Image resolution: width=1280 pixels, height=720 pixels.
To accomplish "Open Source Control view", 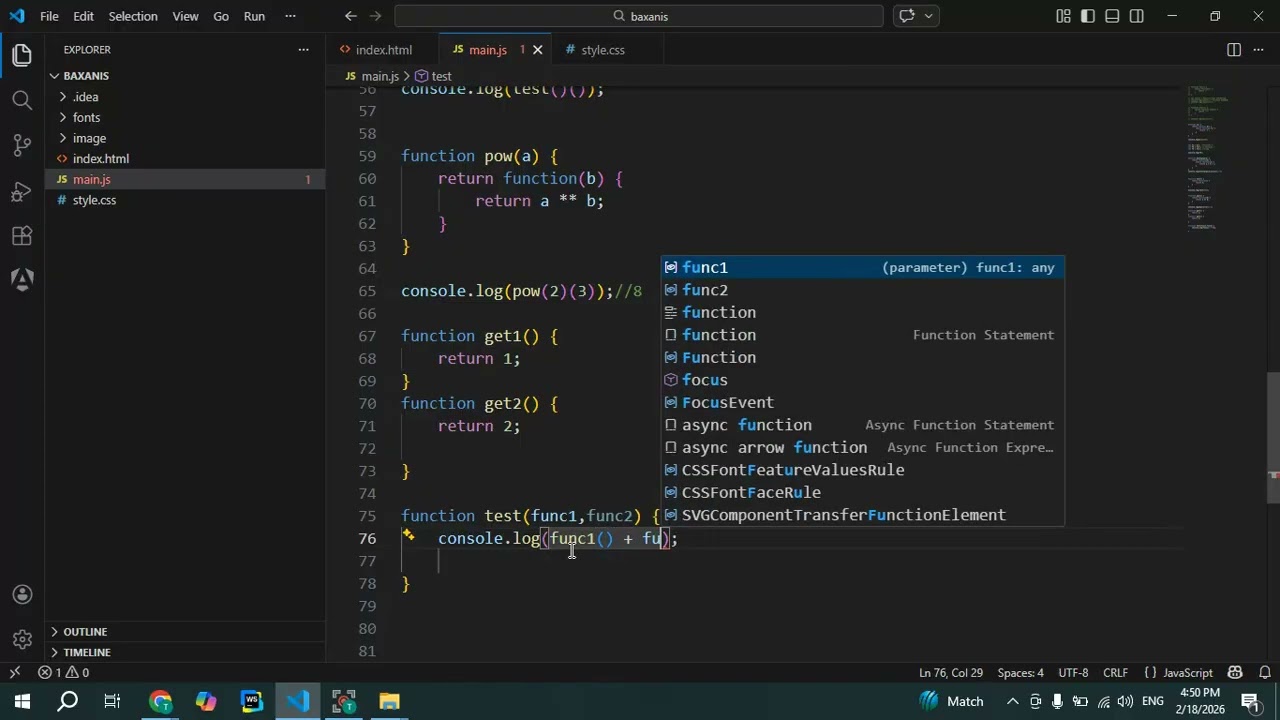I will click(x=22, y=145).
